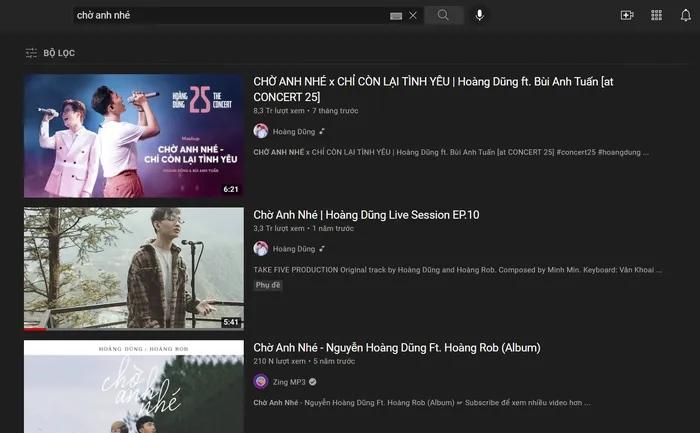Click the 3,3 Tr lượt xem text
The image size is (700, 433).
point(279,229)
